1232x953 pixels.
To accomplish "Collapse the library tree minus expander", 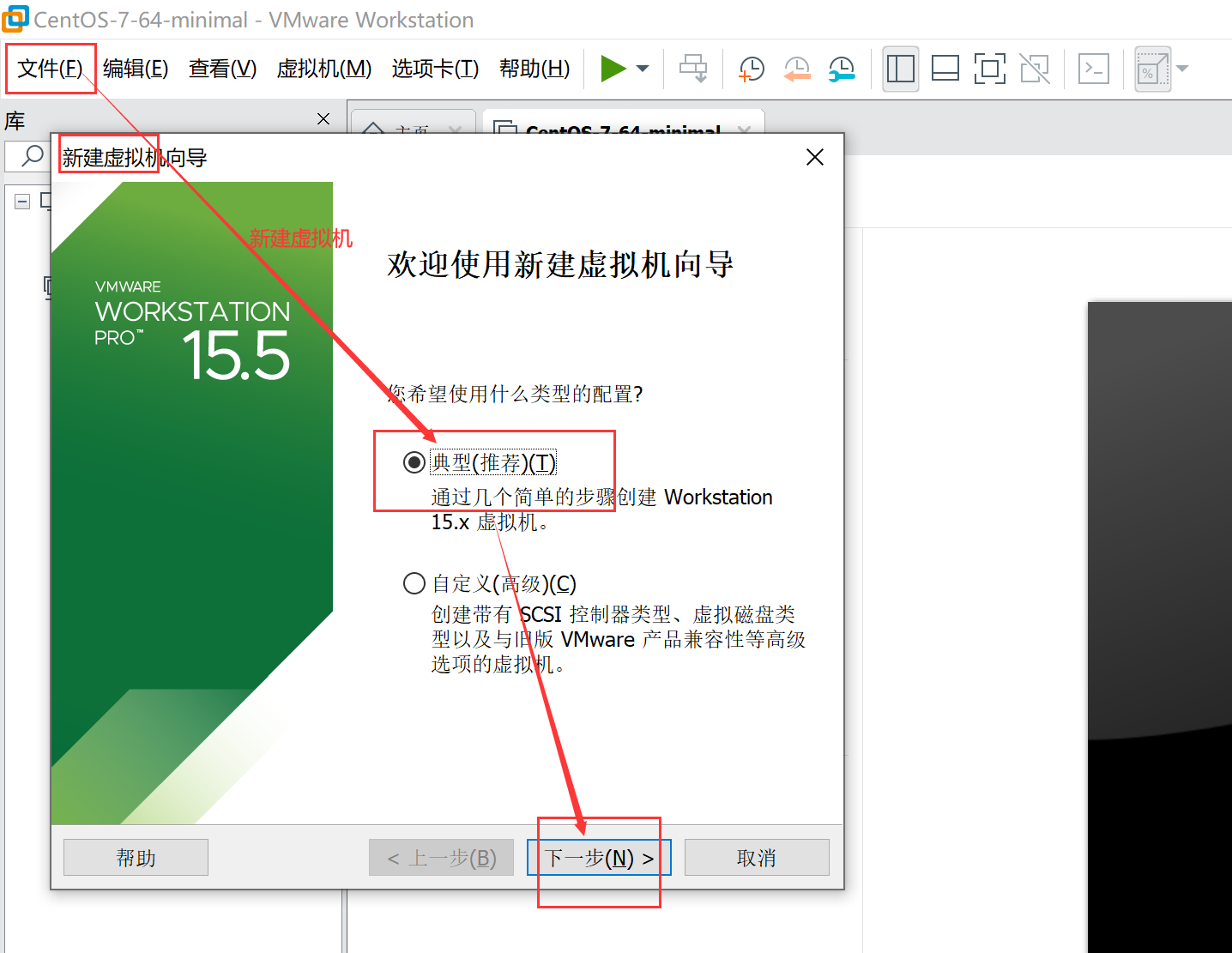I will (x=22, y=202).
